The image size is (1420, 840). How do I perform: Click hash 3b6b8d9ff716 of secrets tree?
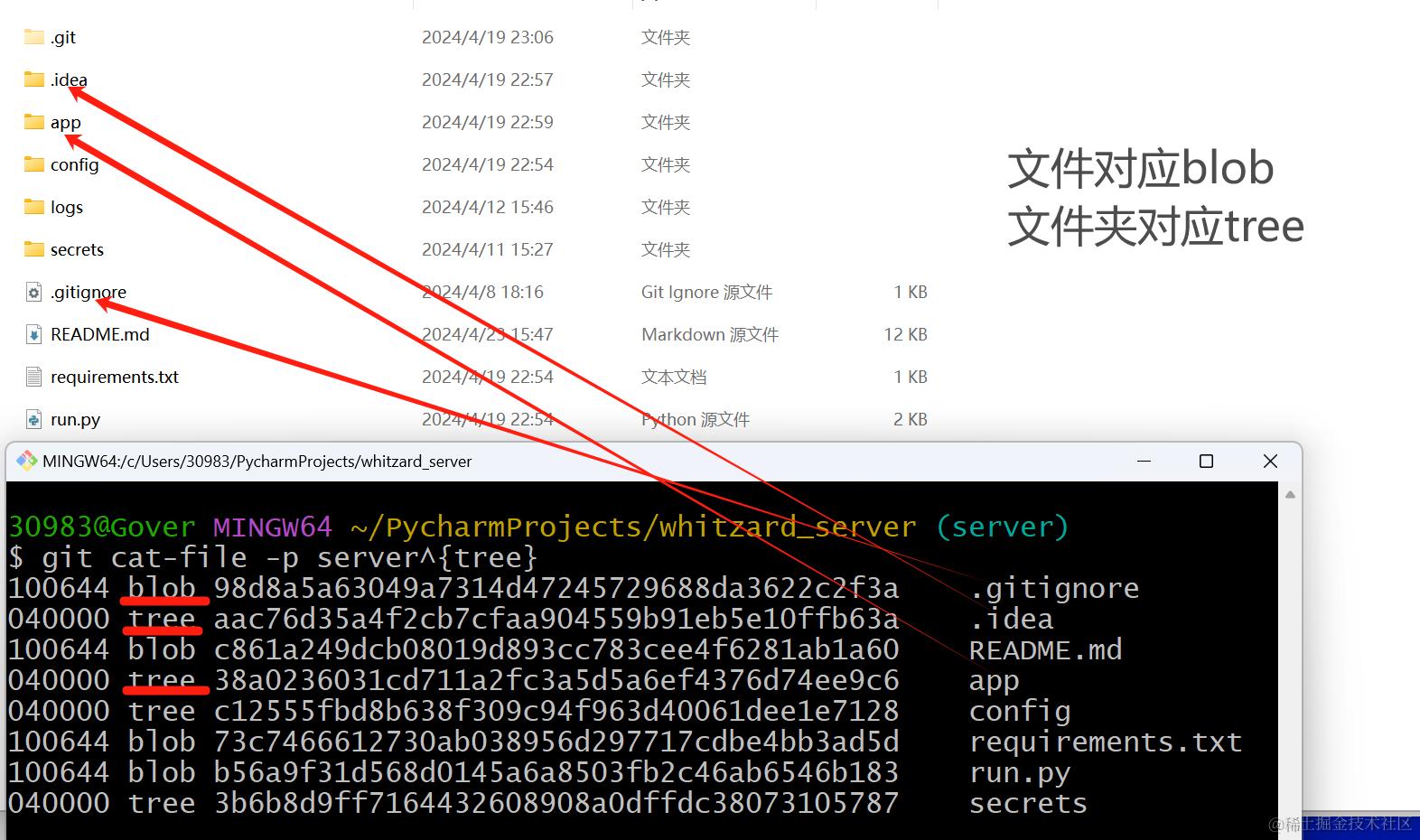(556, 803)
